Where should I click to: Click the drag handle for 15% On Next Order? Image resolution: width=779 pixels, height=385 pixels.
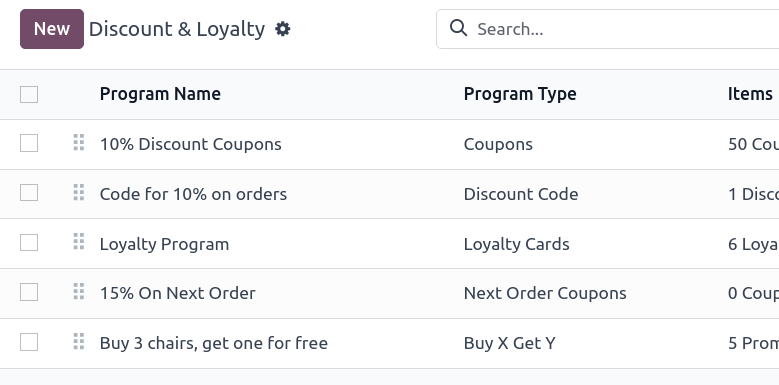78,291
